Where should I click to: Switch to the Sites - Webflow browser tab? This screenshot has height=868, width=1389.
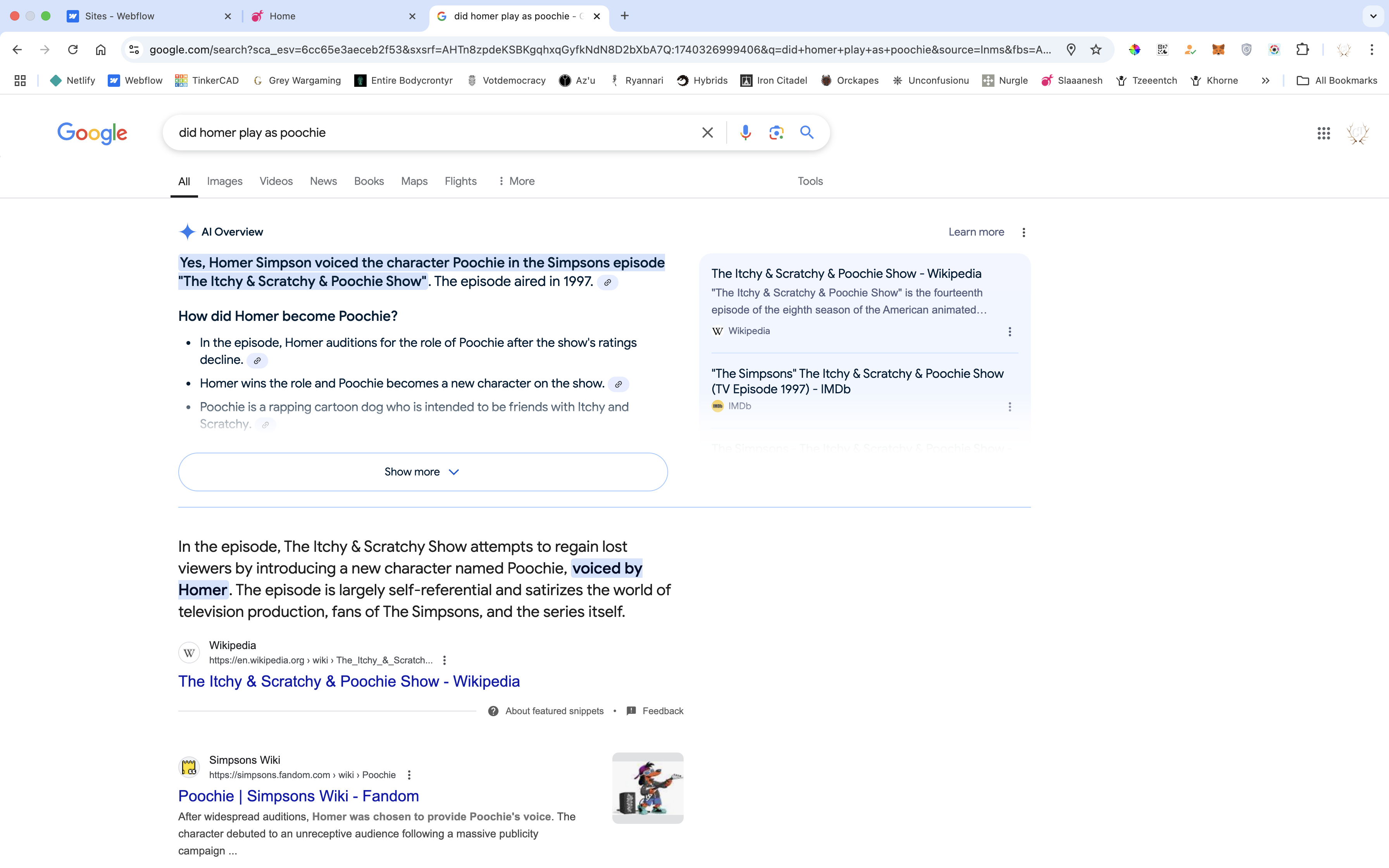[x=119, y=16]
